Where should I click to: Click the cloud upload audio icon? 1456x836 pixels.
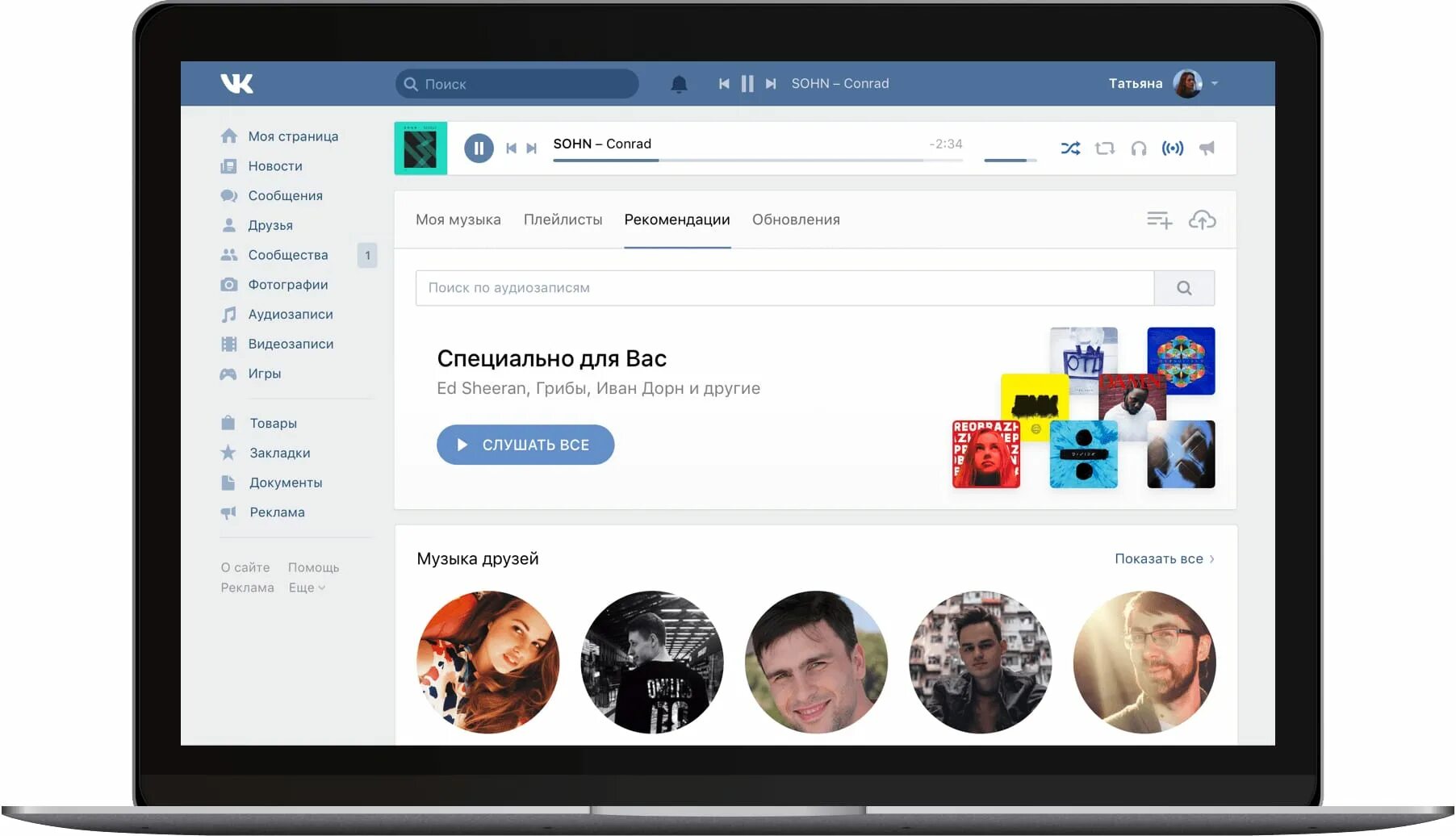(1203, 219)
